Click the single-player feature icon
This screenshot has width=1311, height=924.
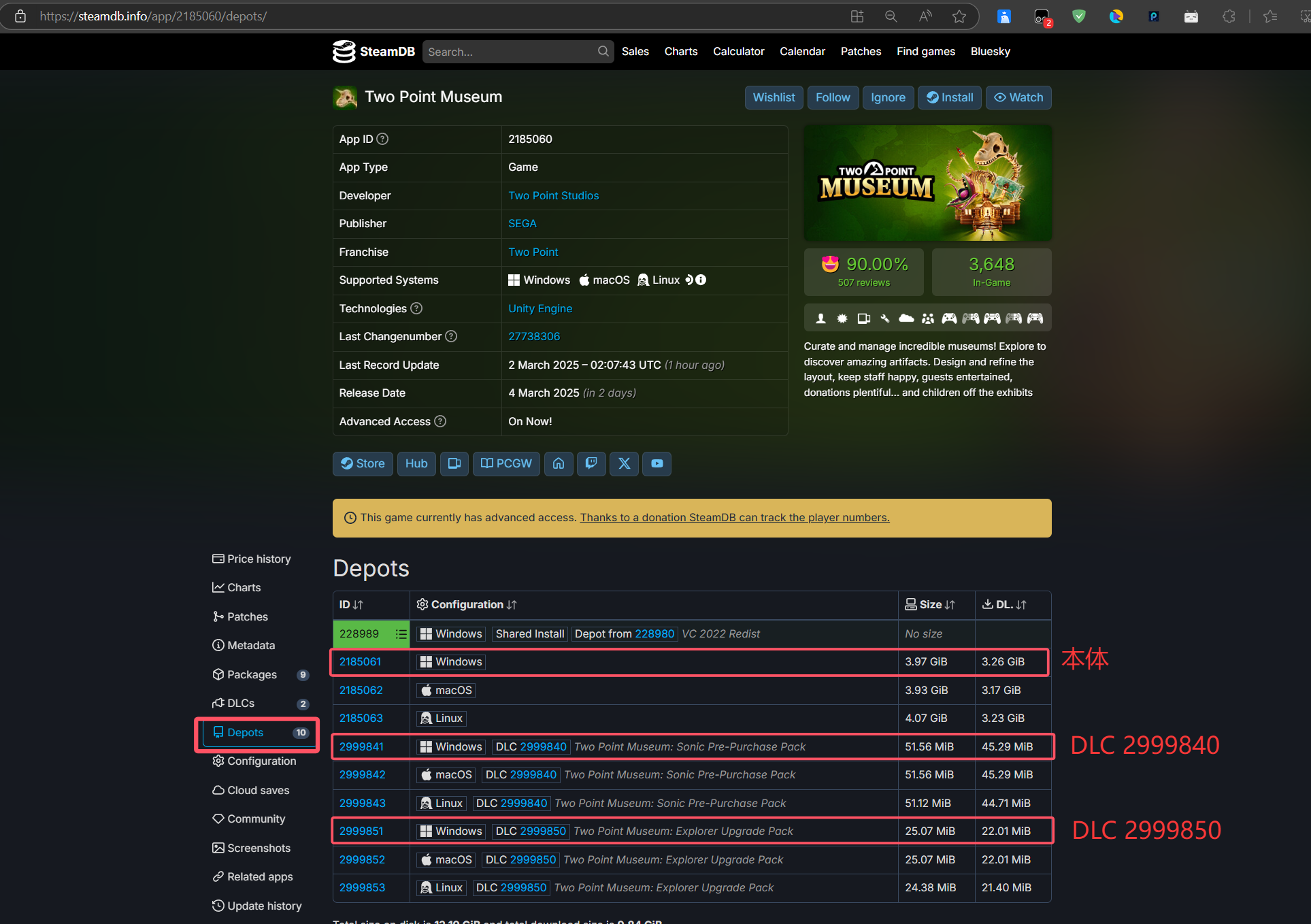820,318
